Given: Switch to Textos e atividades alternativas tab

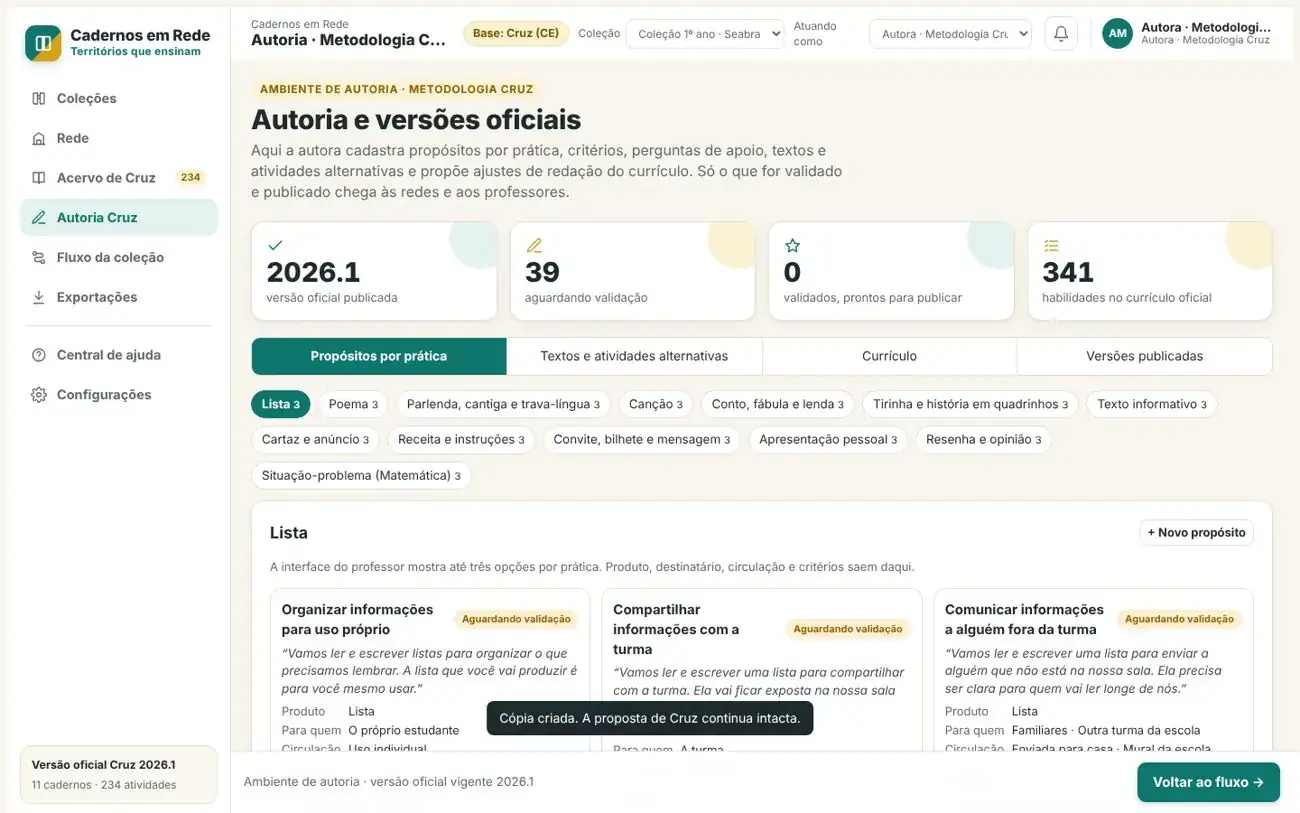Looking at the screenshot, I should 634,356.
